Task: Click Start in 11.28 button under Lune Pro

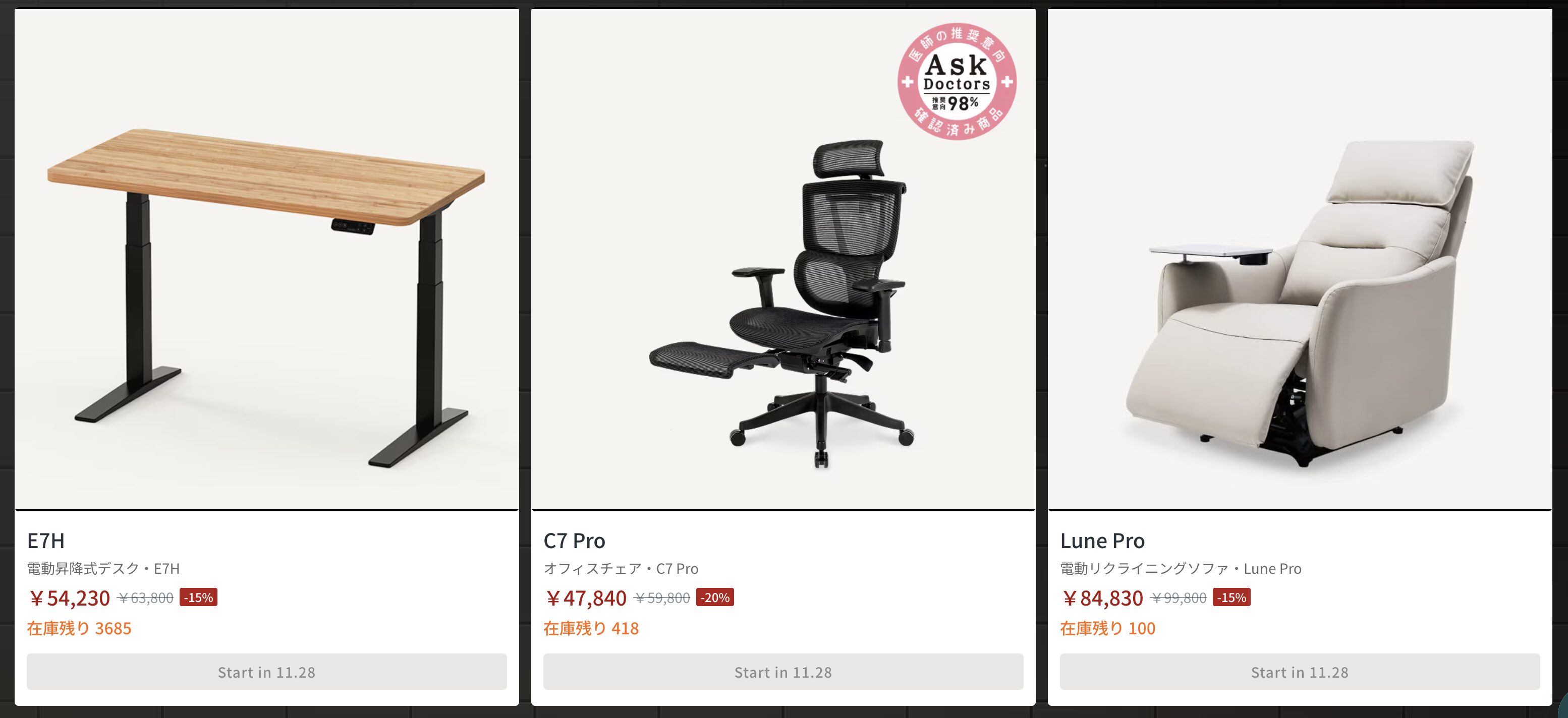Action: point(1300,672)
